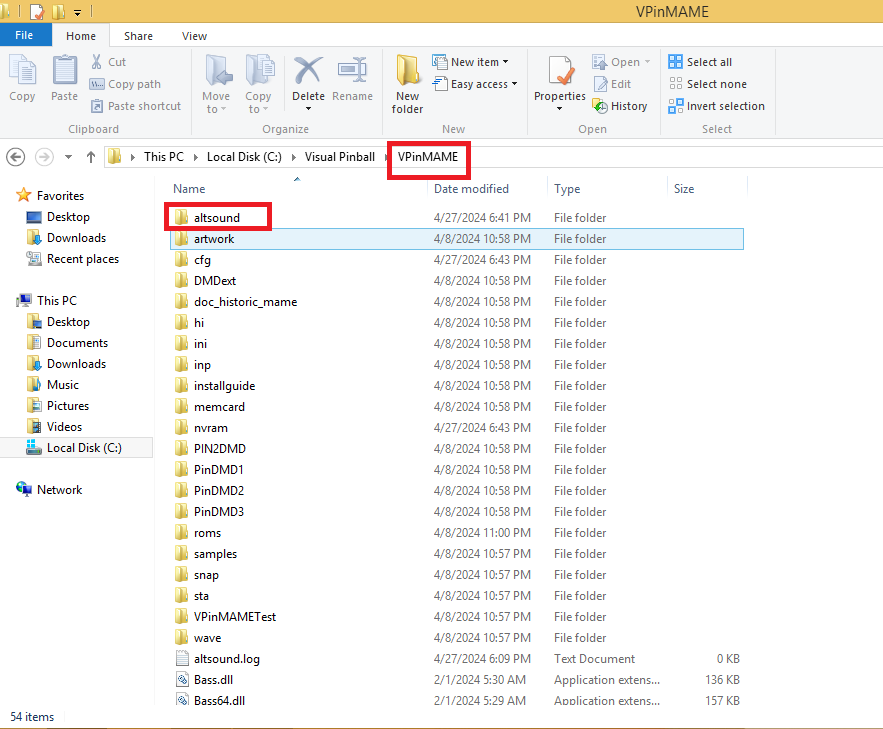Click the Copy path icon
The image size is (883, 729).
tap(97, 84)
